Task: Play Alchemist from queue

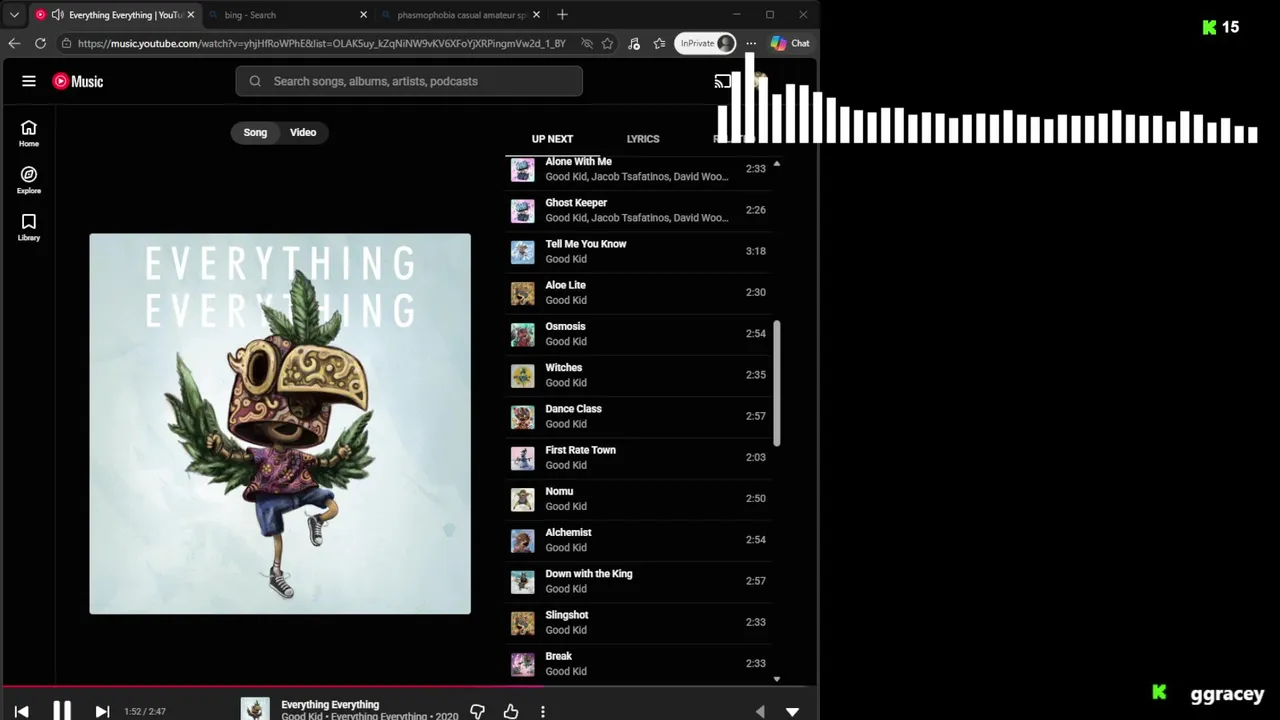Action: [x=639, y=539]
